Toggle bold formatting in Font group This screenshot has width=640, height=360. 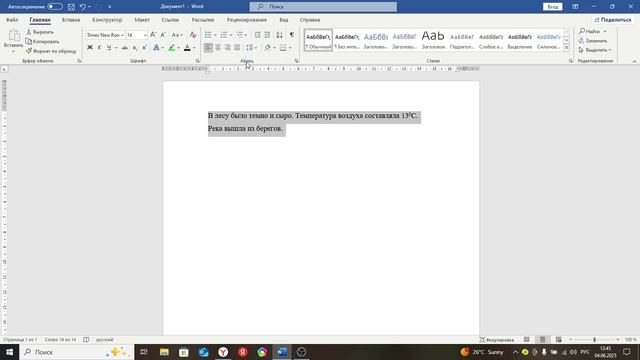click(x=90, y=48)
